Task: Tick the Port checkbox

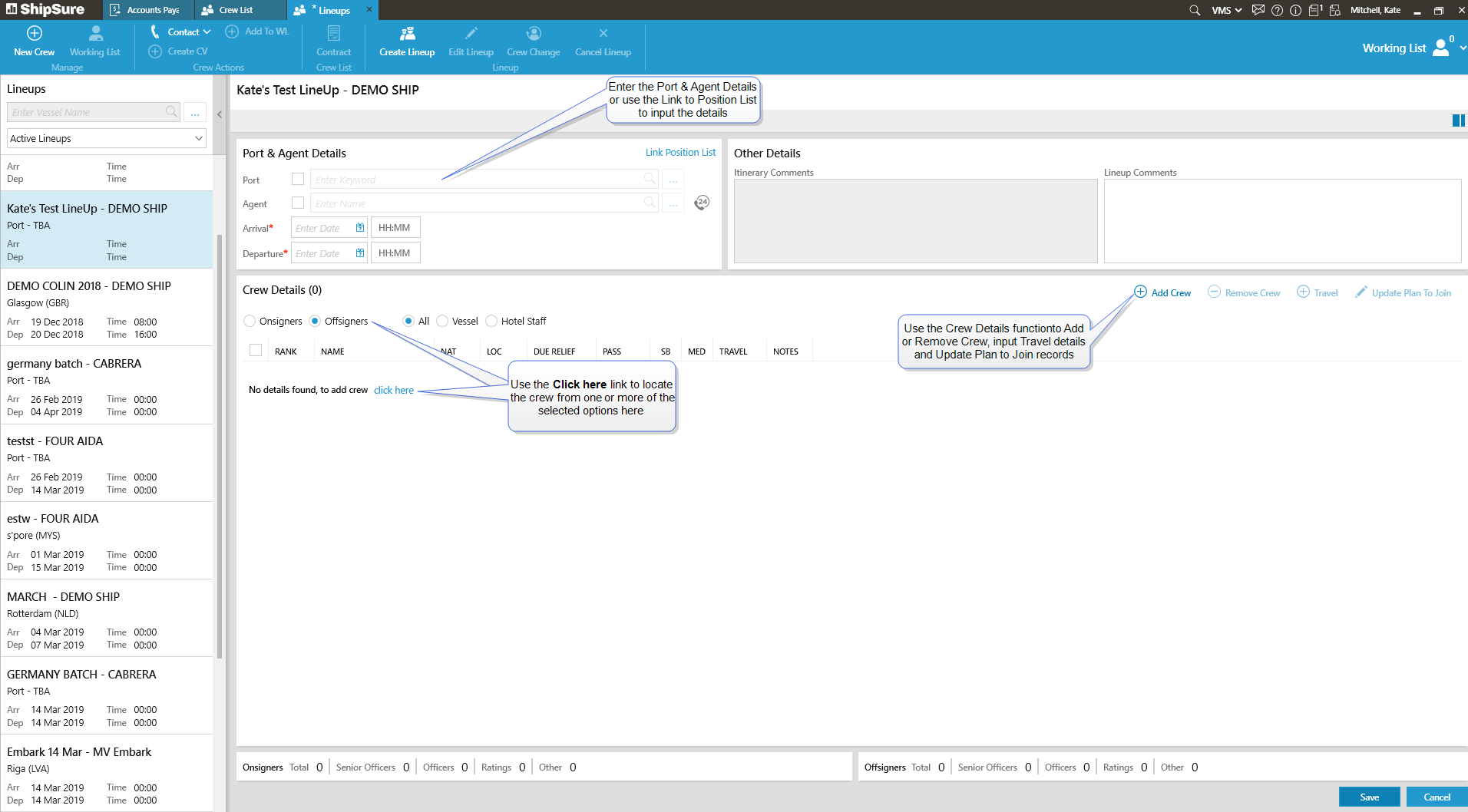Action: tap(298, 179)
